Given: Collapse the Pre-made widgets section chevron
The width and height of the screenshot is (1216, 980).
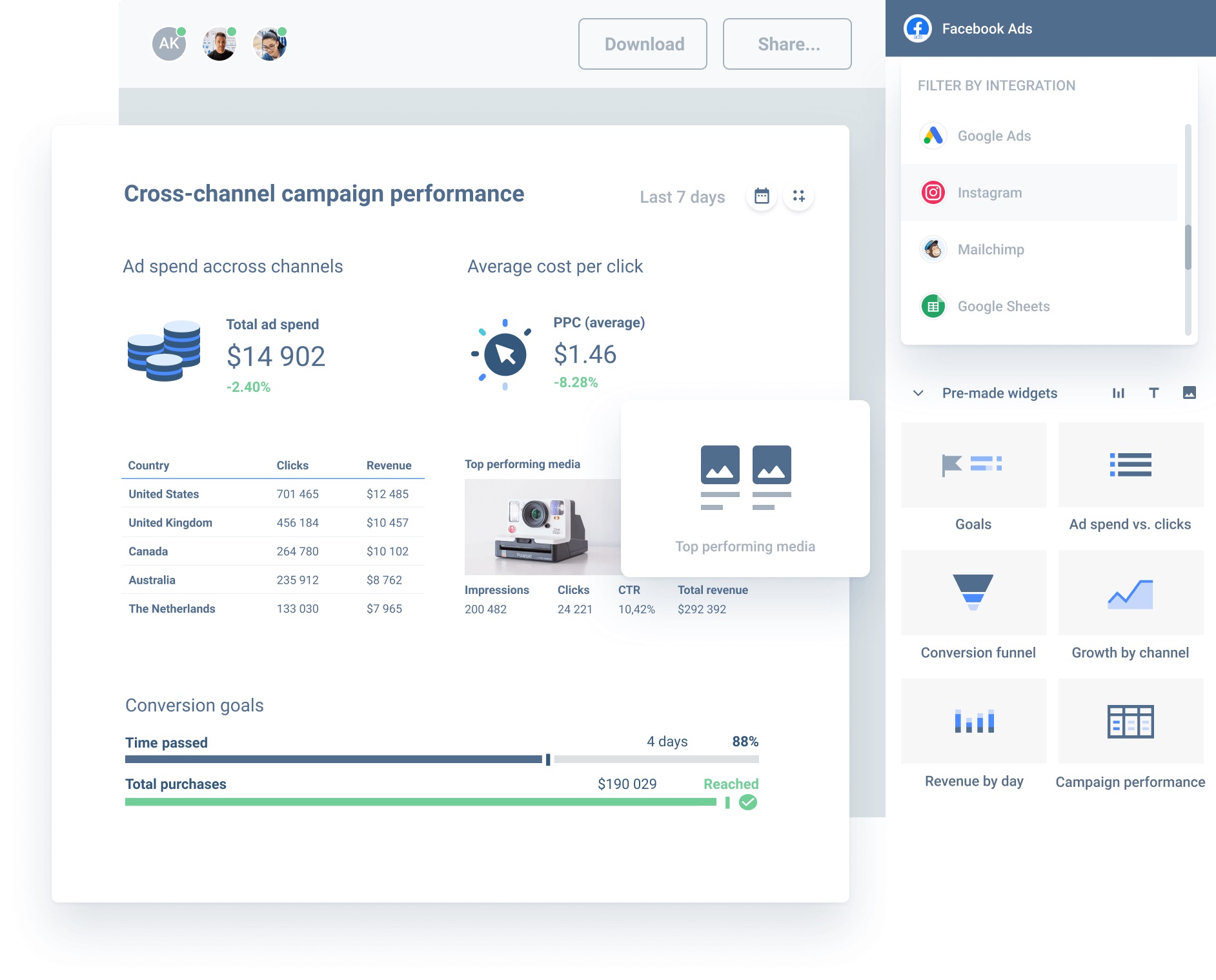Looking at the screenshot, I should pyautogui.click(x=918, y=393).
